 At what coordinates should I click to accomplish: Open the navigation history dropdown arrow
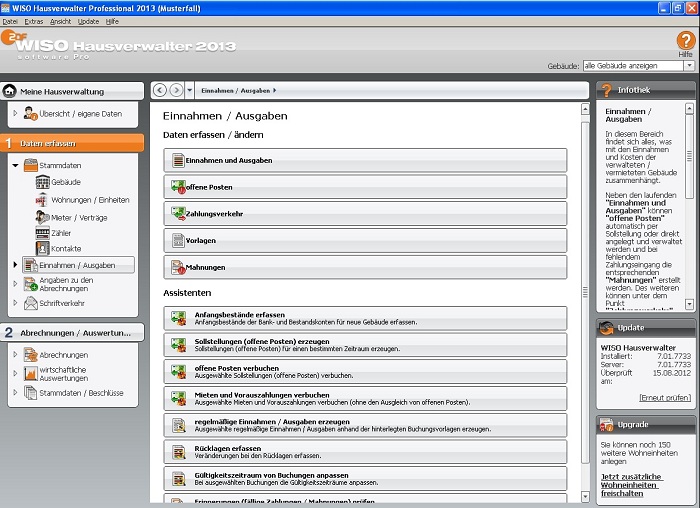pos(189,90)
